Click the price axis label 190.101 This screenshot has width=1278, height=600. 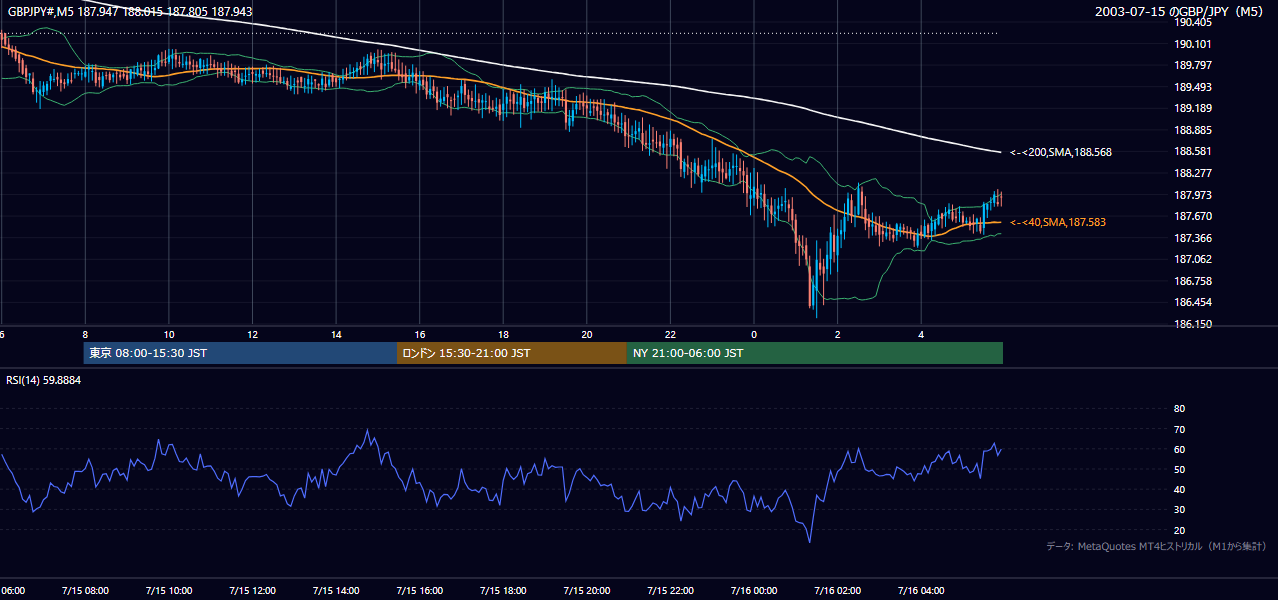pyautogui.click(x=1194, y=44)
